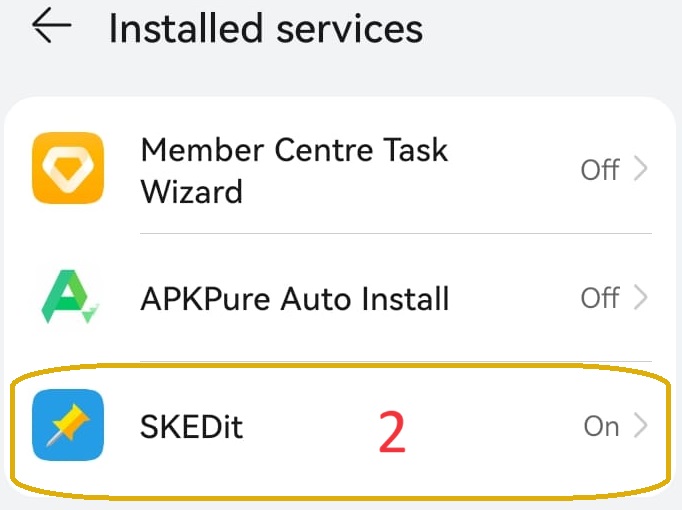682x510 pixels.
Task: Click the Installed services page title
Action: [x=265, y=28]
